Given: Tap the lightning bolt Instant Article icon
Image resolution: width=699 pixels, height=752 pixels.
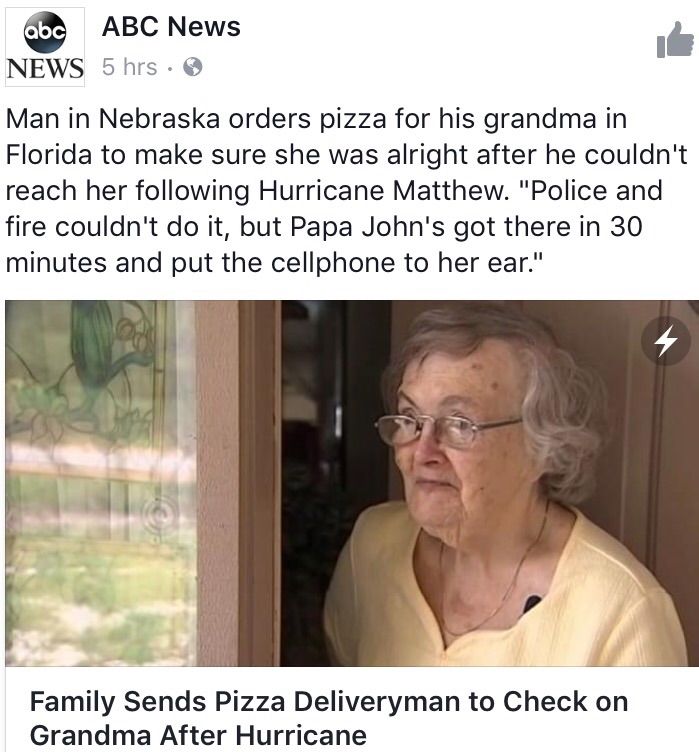Looking at the screenshot, I should 666,341.
